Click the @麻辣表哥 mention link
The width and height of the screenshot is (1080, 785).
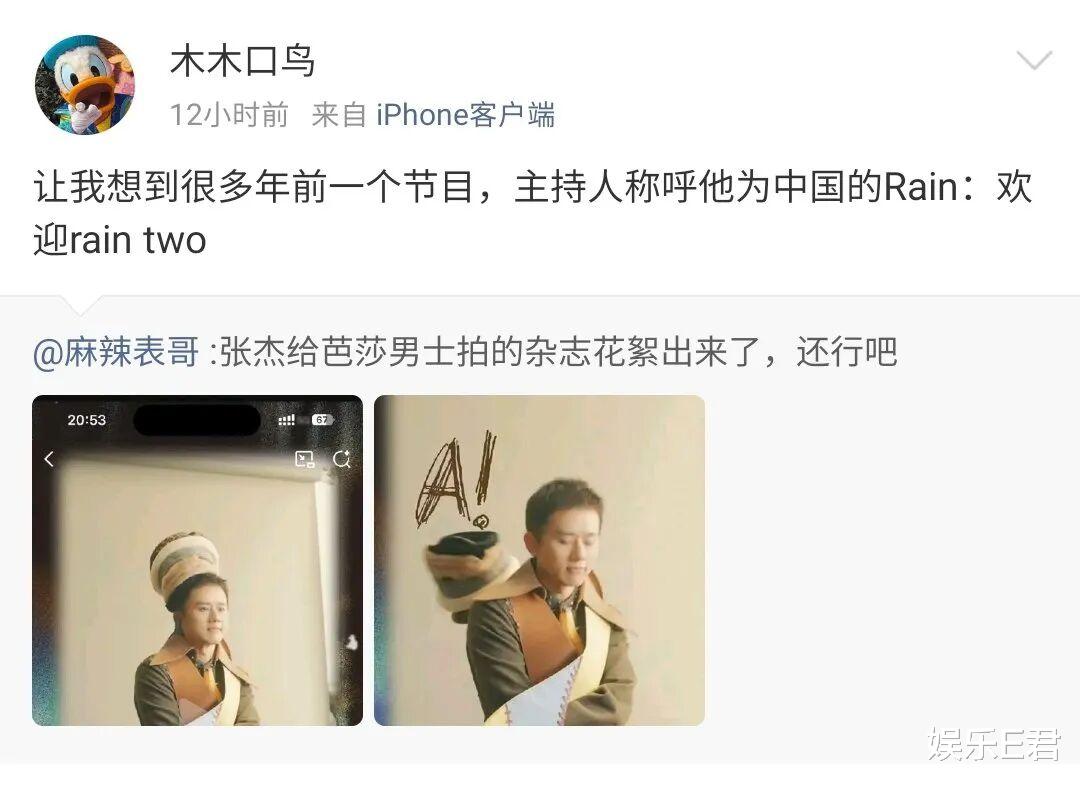coord(116,353)
